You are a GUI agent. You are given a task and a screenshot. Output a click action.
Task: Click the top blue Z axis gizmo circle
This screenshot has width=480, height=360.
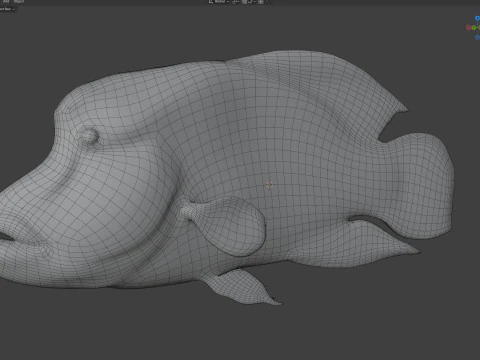pyautogui.click(x=477, y=18)
